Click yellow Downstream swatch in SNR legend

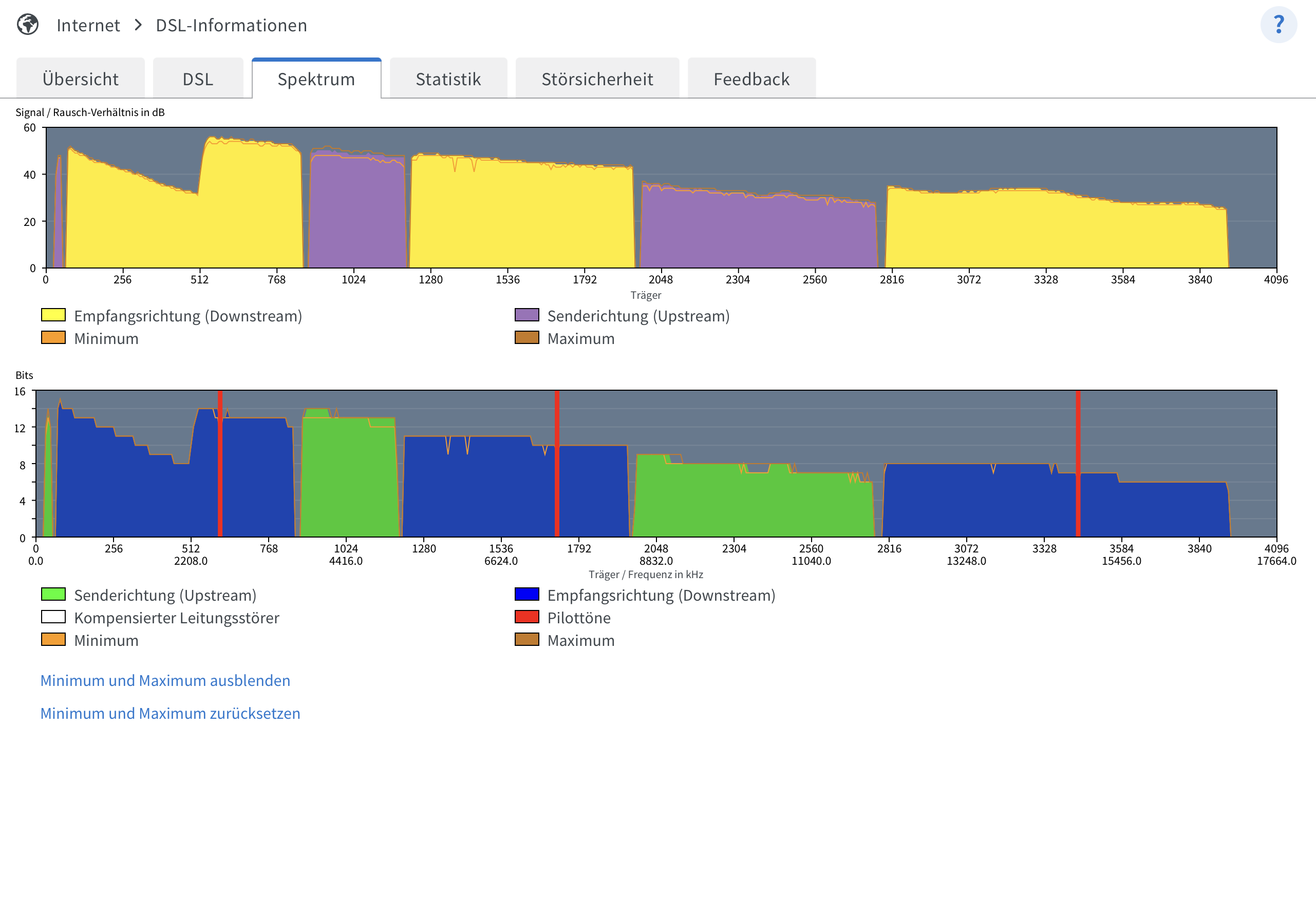click(x=53, y=315)
